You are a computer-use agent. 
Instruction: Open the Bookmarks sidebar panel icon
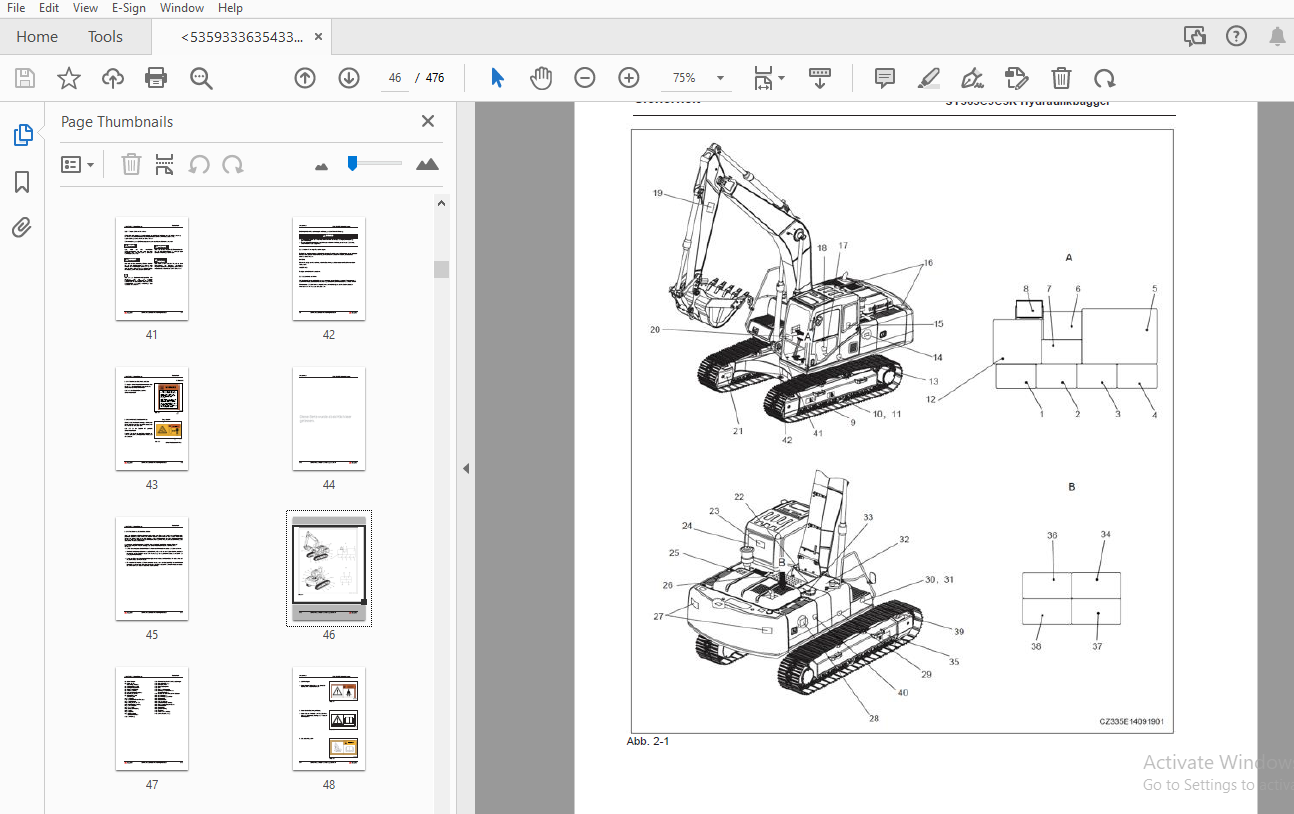tap(22, 182)
